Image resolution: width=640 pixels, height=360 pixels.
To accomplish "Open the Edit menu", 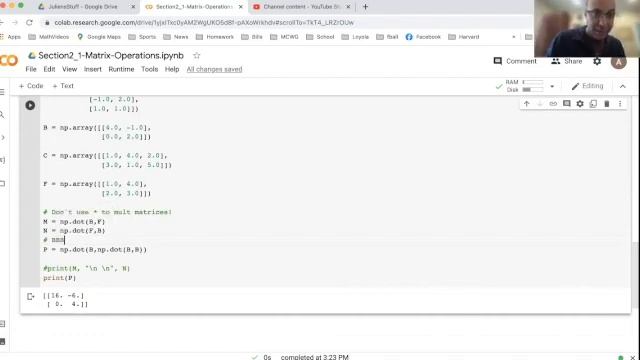I will pos(49,69).
